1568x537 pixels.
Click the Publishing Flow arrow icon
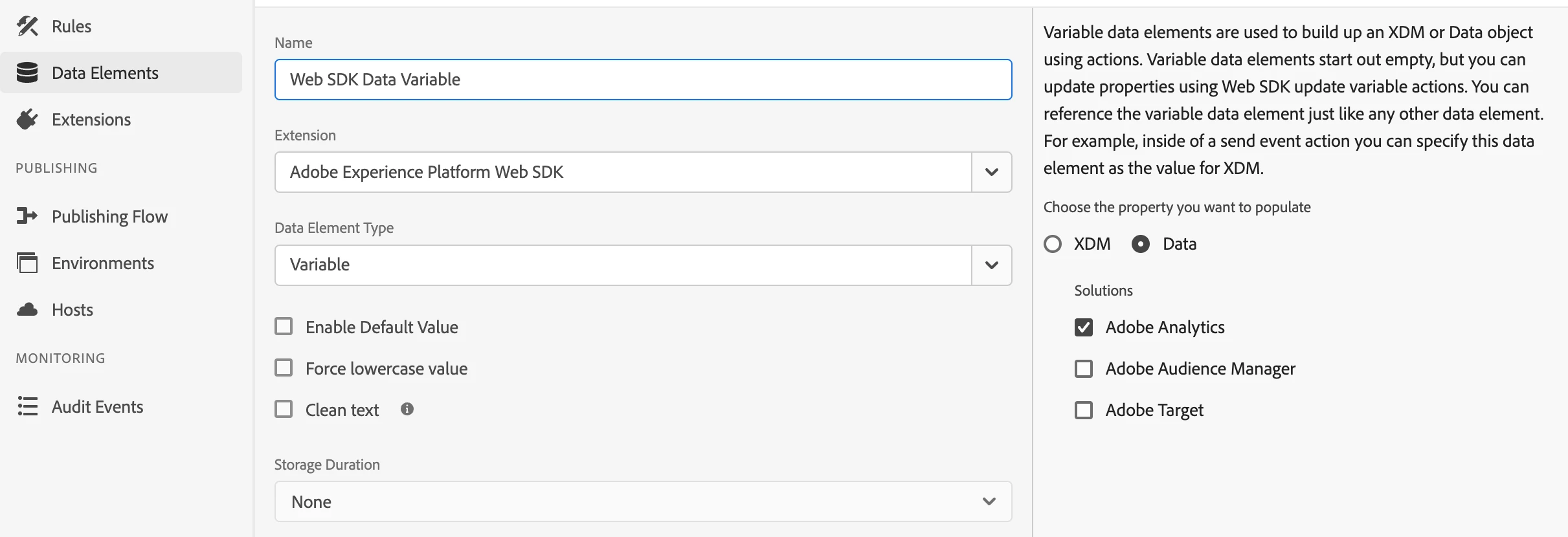click(x=27, y=216)
